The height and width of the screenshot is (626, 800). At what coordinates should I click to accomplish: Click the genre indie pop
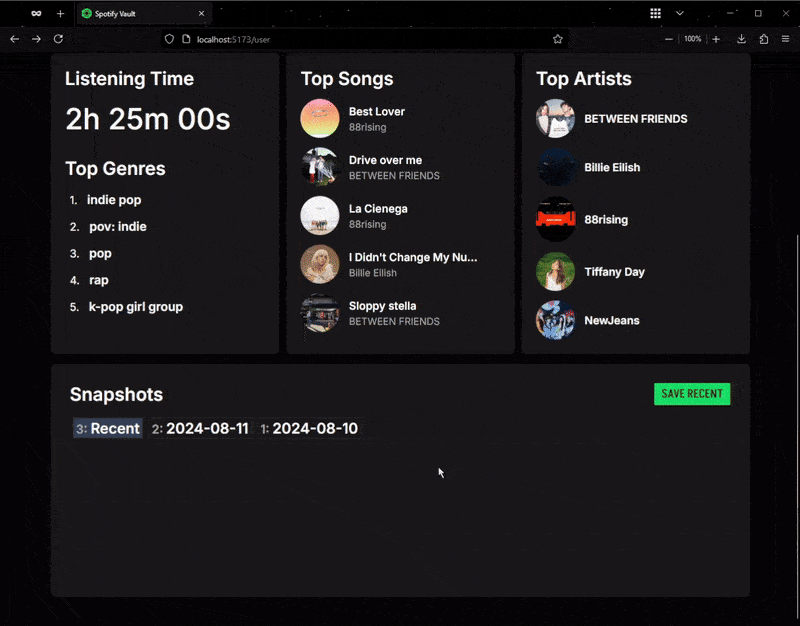pos(114,200)
